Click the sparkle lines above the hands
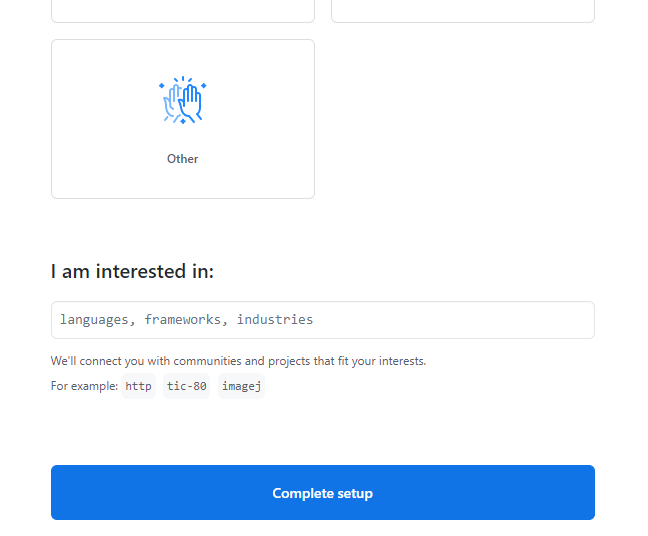Screen dimensions: 648x536 183,80
